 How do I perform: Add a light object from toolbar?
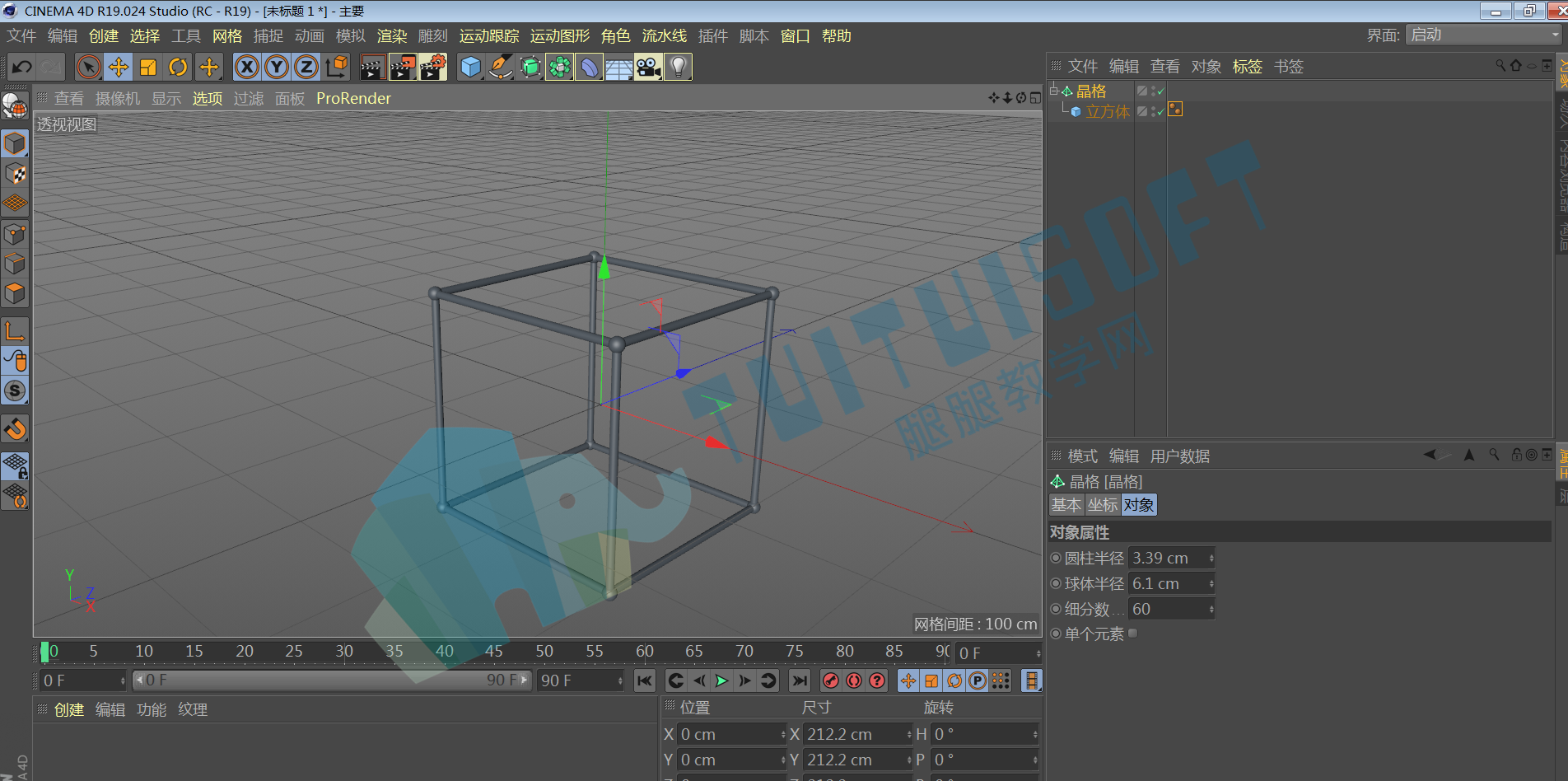tap(678, 68)
